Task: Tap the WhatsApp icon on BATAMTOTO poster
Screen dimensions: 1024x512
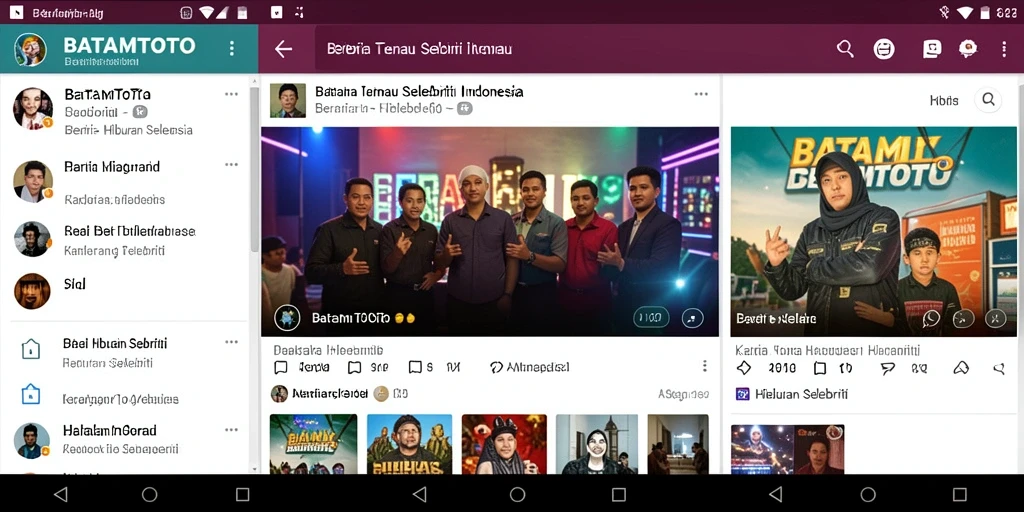Action: coord(931,318)
